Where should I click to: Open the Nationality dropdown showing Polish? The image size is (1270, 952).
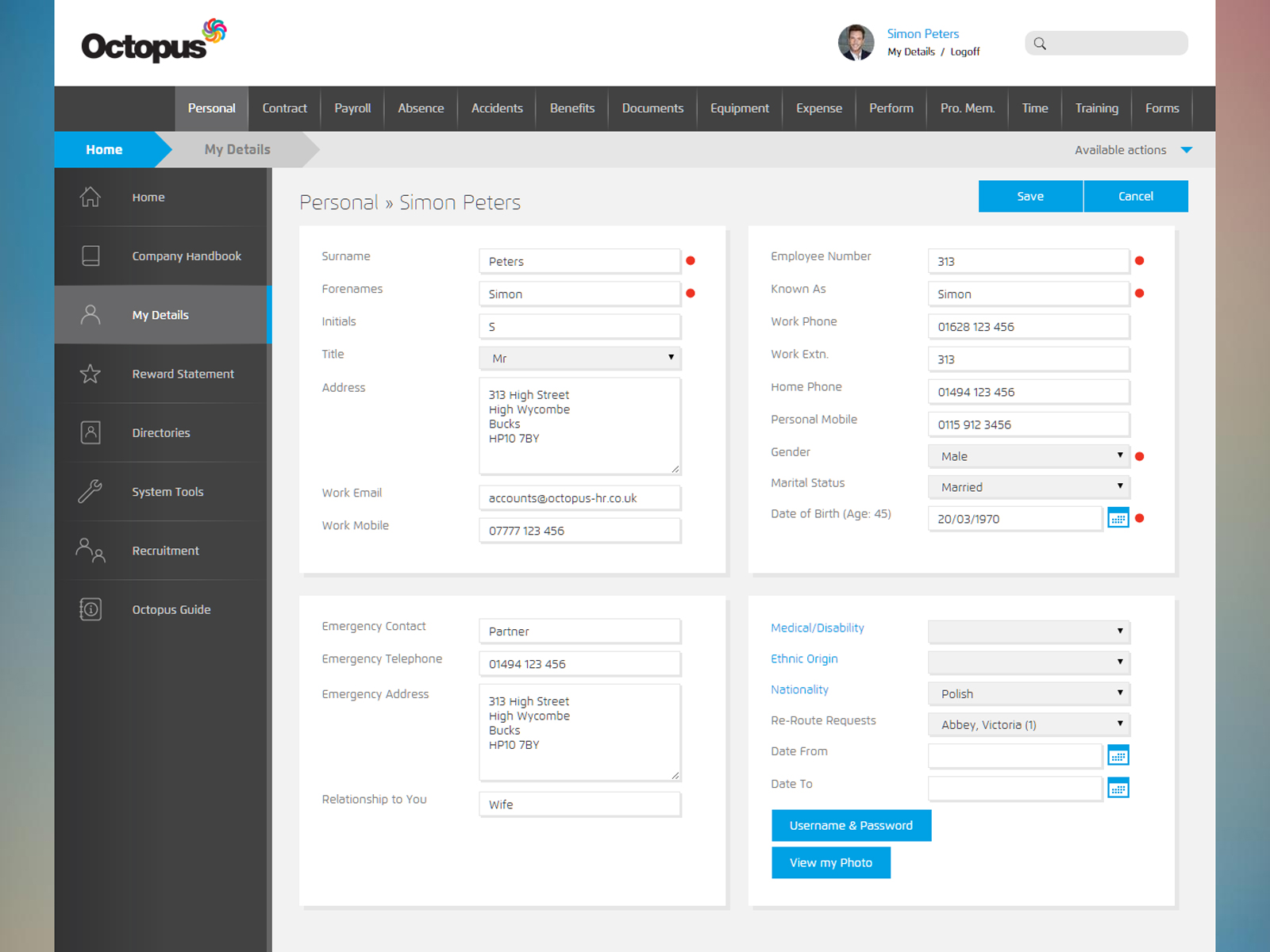tap(1029, 693)
